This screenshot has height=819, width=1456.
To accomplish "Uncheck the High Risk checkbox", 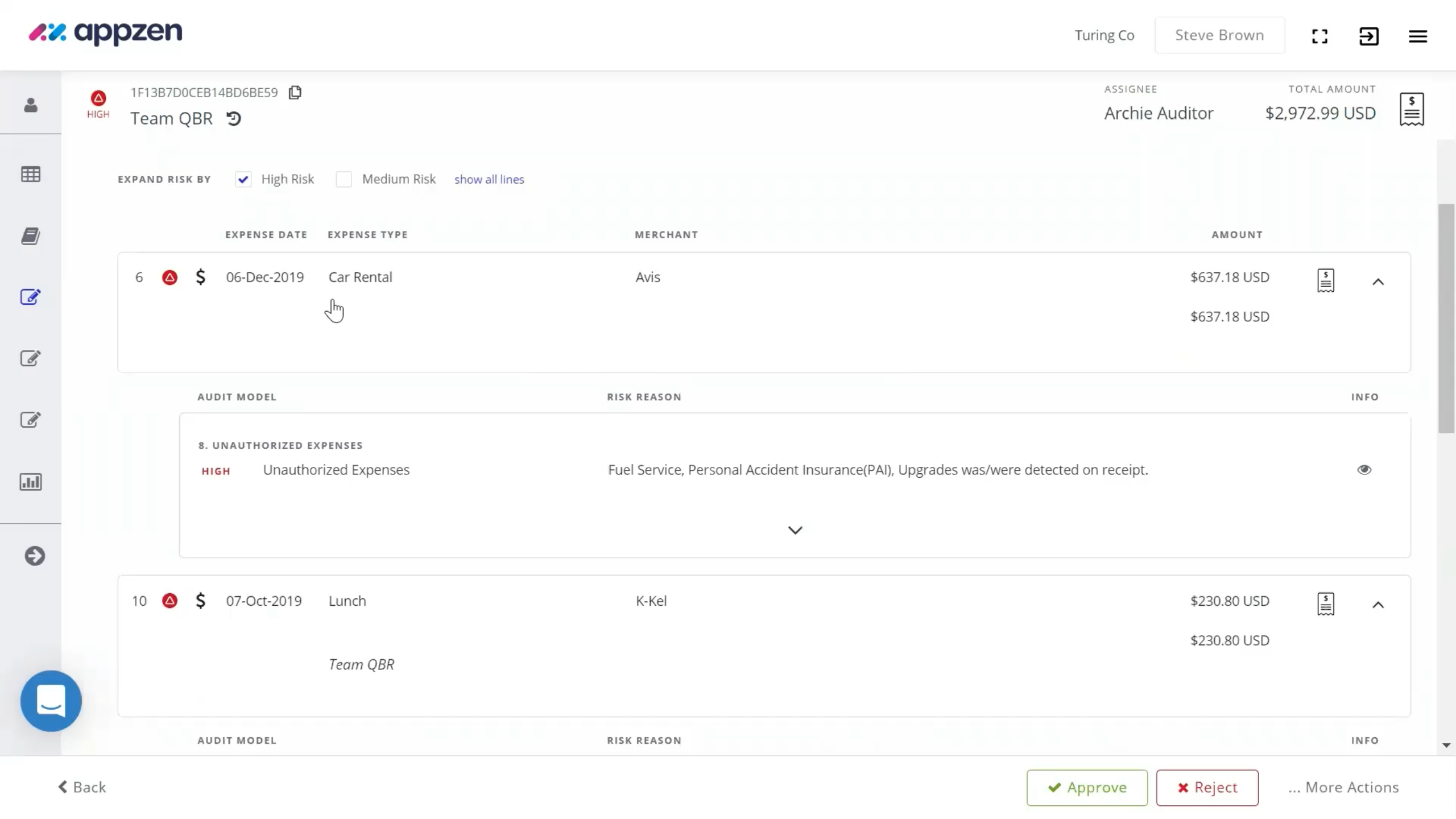I will coord(243,179).
